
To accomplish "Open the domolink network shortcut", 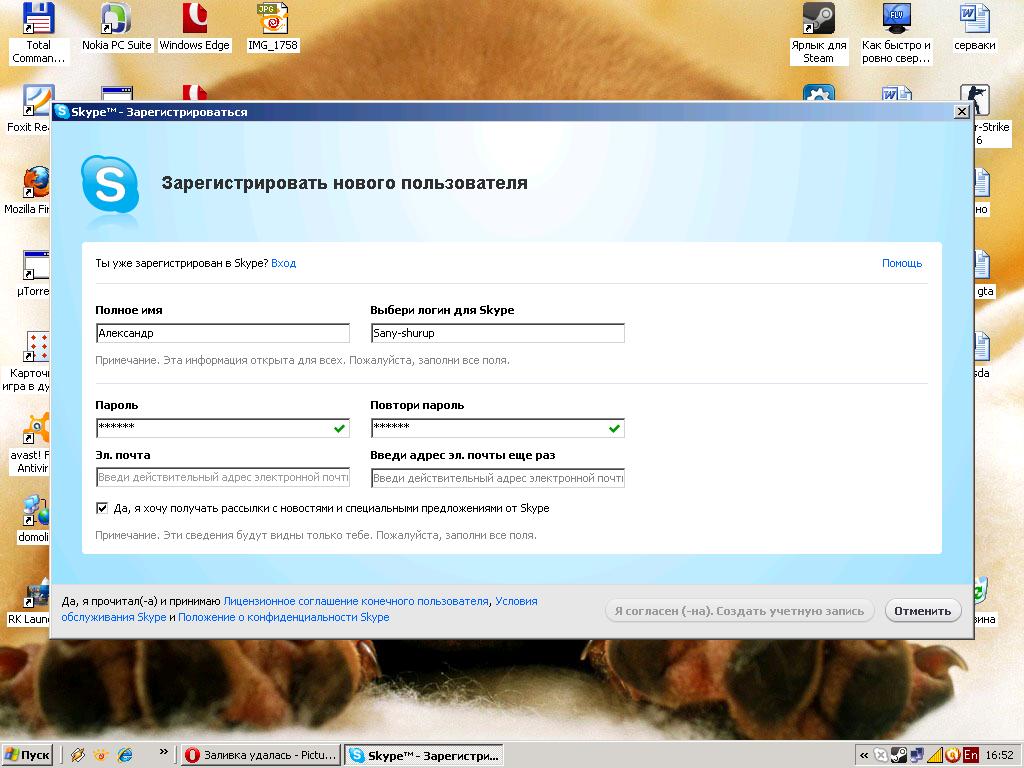I will pyautogui.click(x=34, y=519).
